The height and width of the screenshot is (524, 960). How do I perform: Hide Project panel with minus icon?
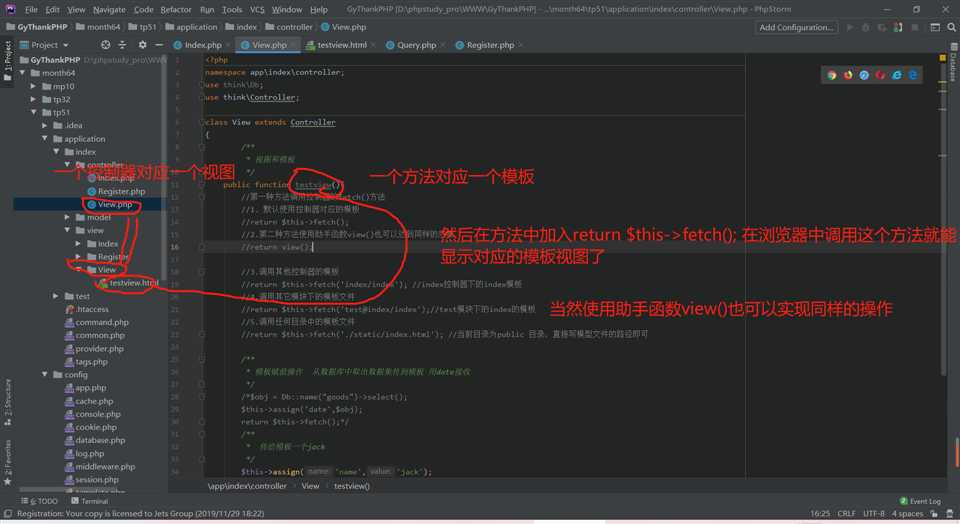(159, 45)
